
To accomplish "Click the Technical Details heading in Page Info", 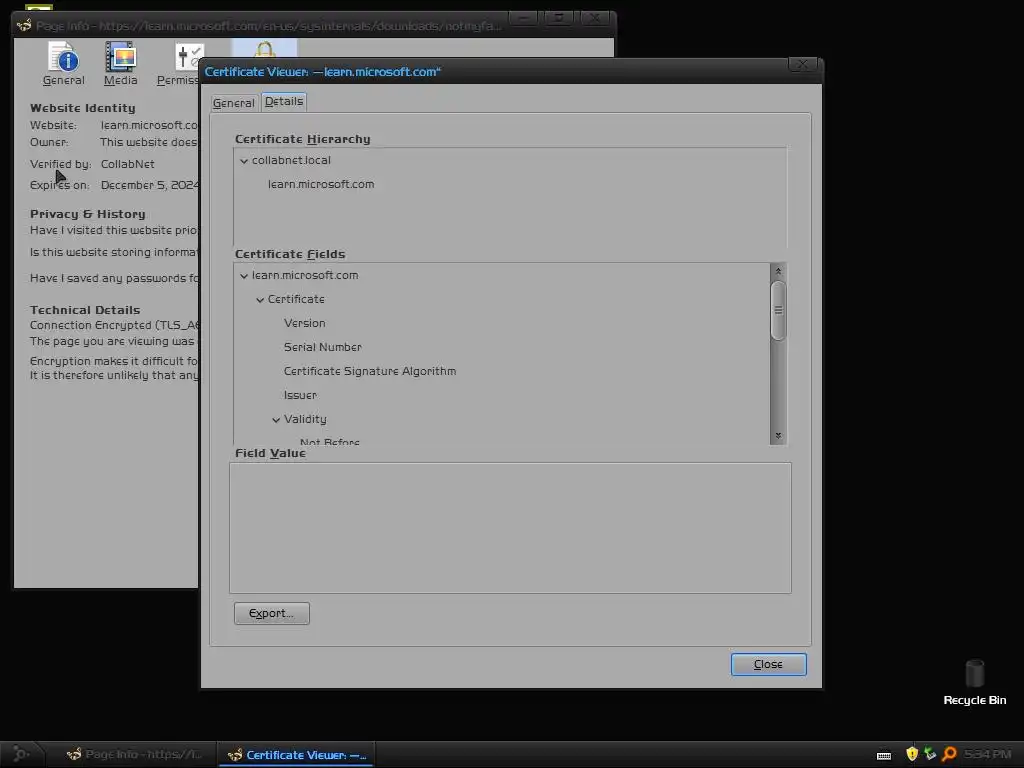I will [85, 310].
